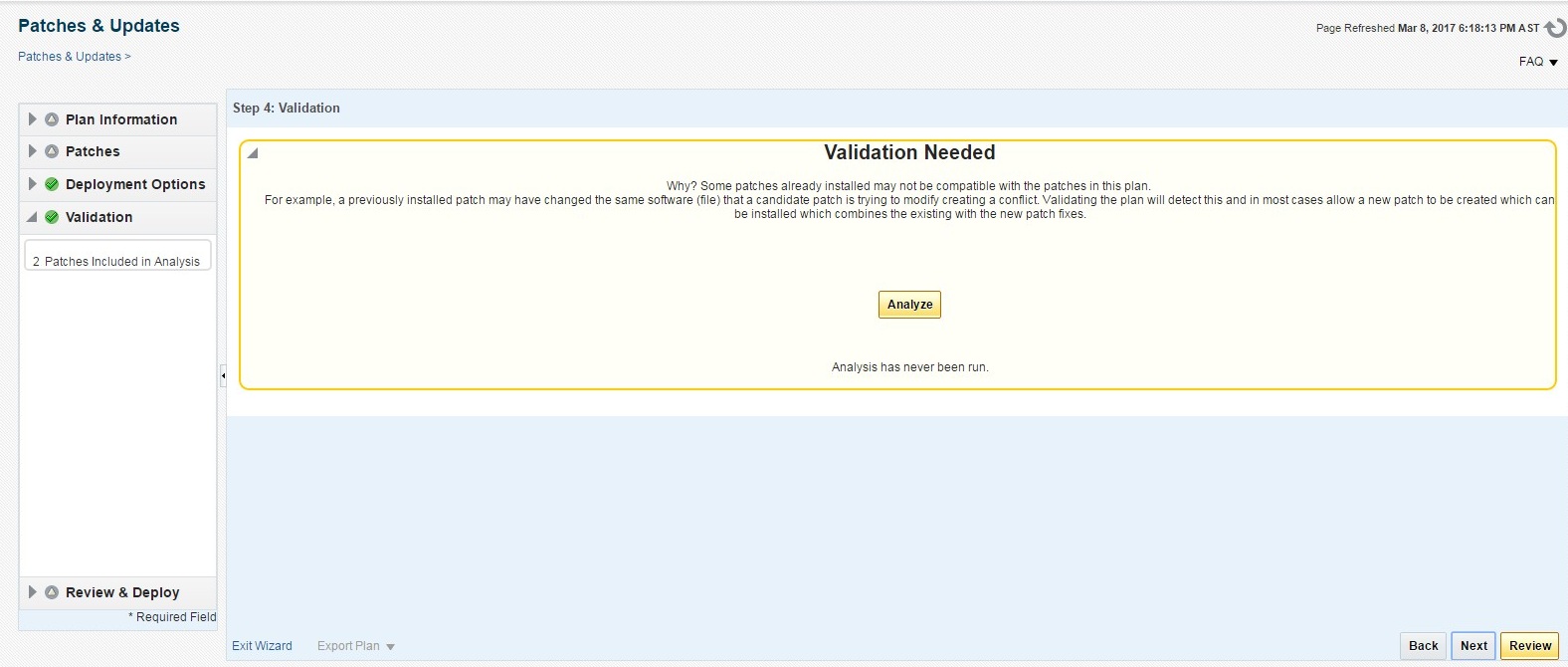This screenshot has width=1568, height=667.
Task: Open the FAQ dropdown menu
Action: [1538, 62]
